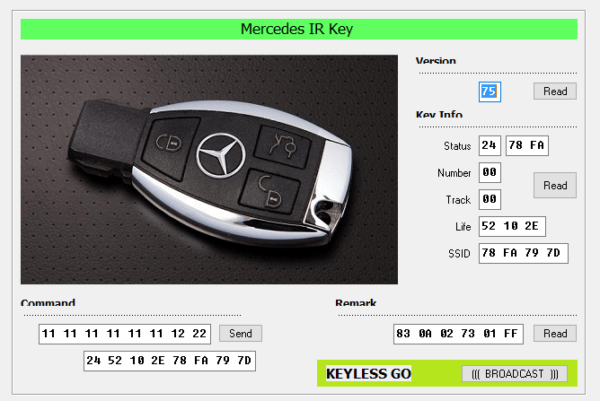The width and height of the screenshot is (600, 401).
Task: Select the Status field showing 78 FA
Action: (x=527, y=145)
